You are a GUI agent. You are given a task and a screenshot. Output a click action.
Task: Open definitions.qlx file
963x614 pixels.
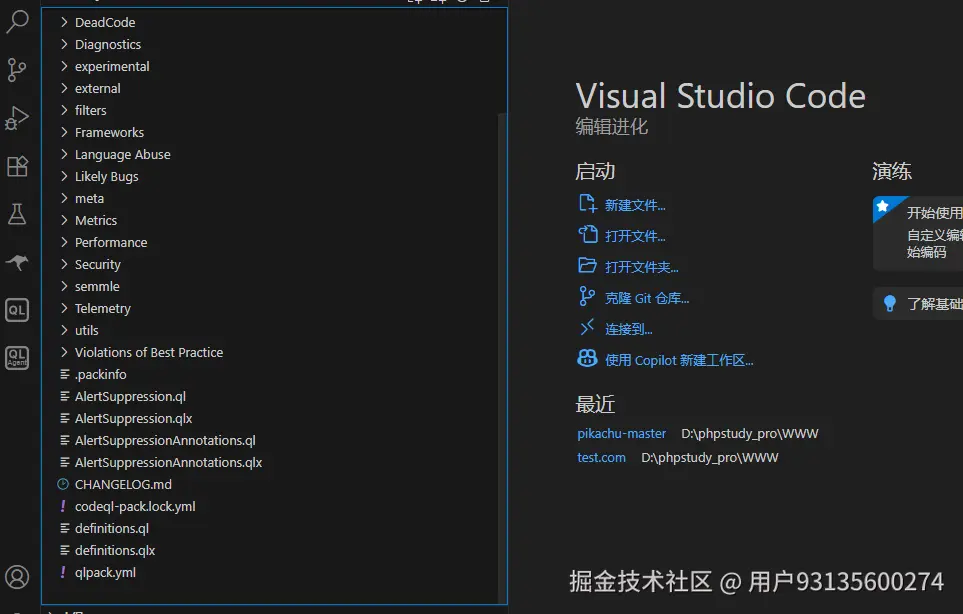pyautogui.click(x=115, y=551)
